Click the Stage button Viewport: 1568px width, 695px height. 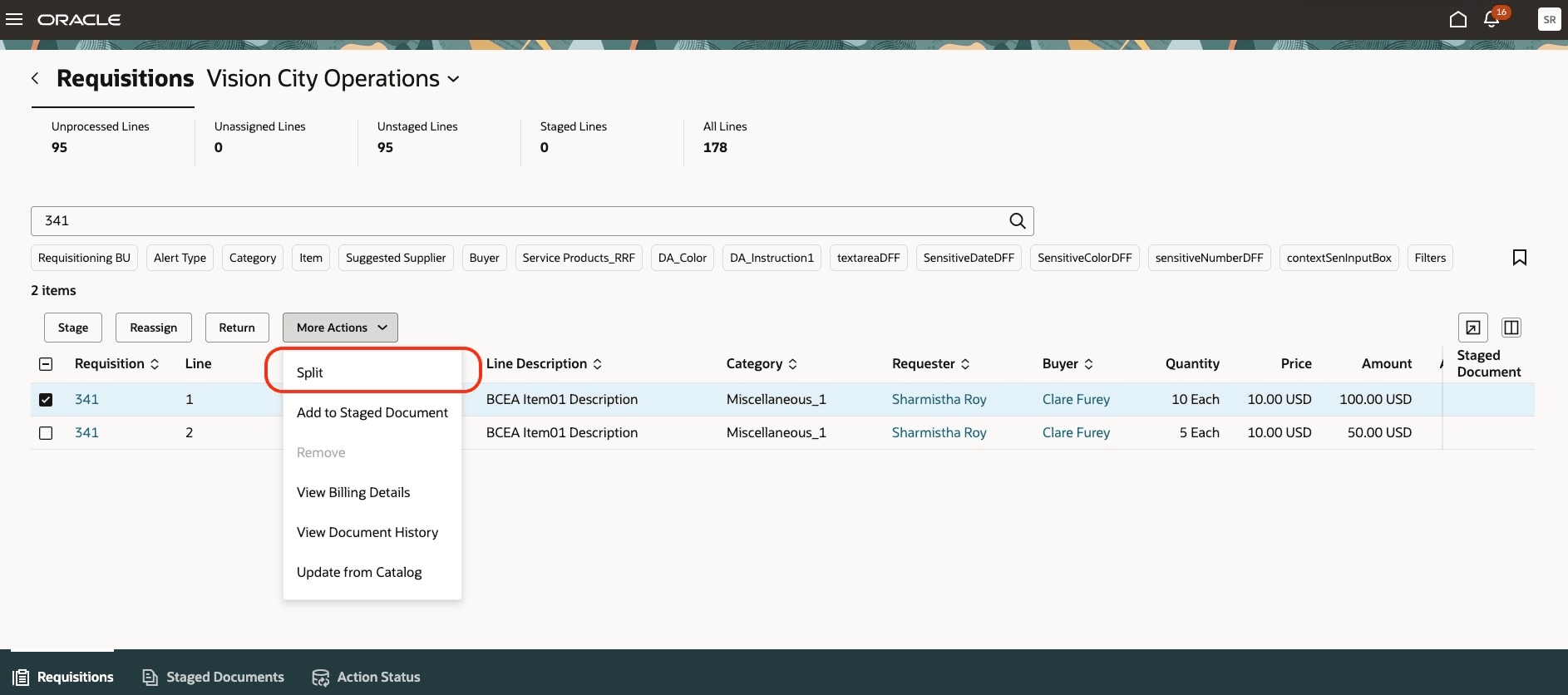pos(73,328)
